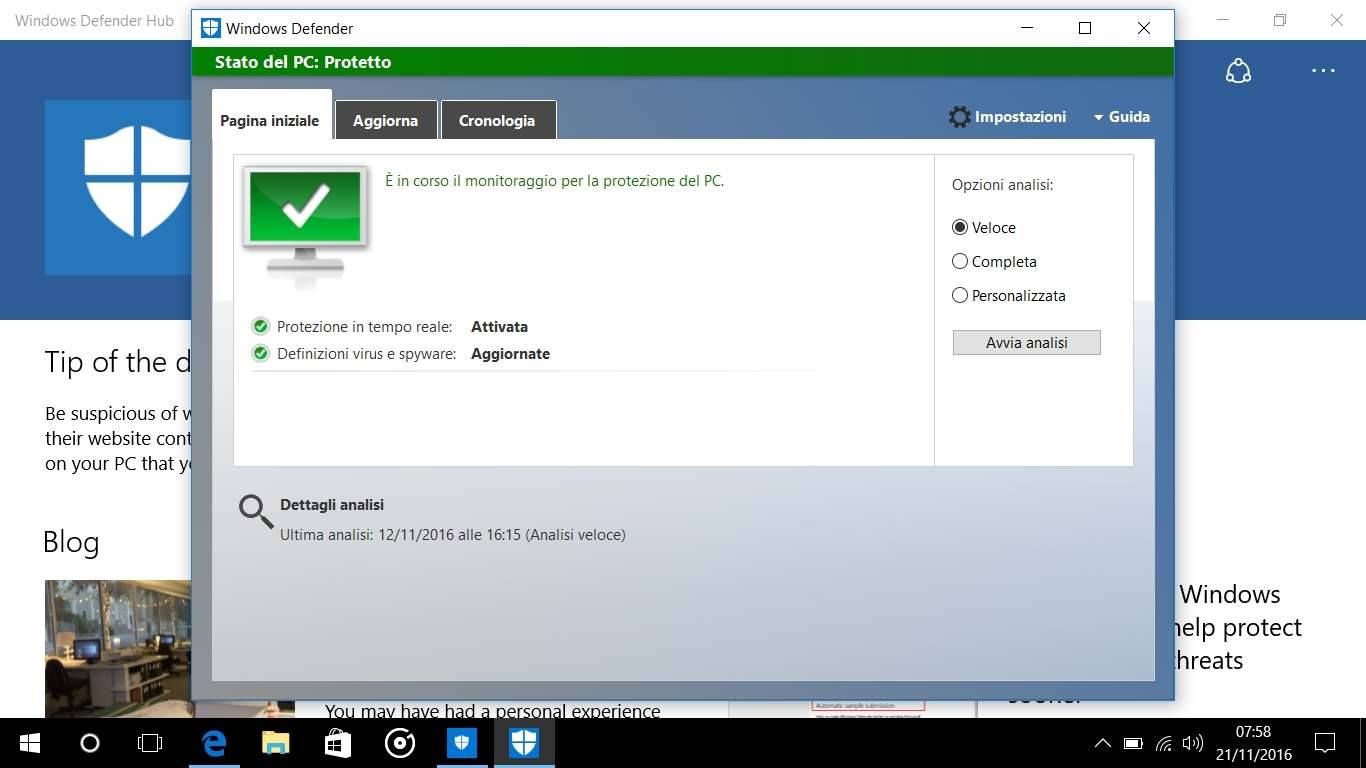Expand the Guida help dropdown

[1121, 117]
